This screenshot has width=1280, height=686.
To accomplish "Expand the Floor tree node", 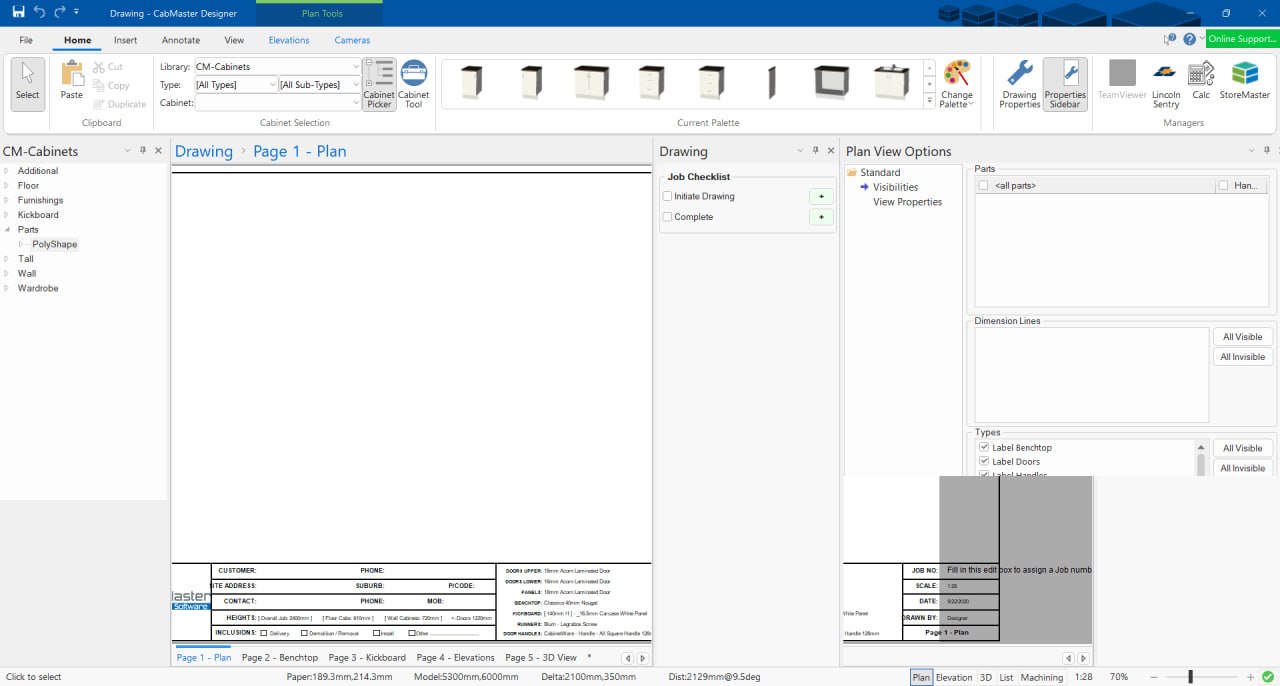I will pos(7,185).
